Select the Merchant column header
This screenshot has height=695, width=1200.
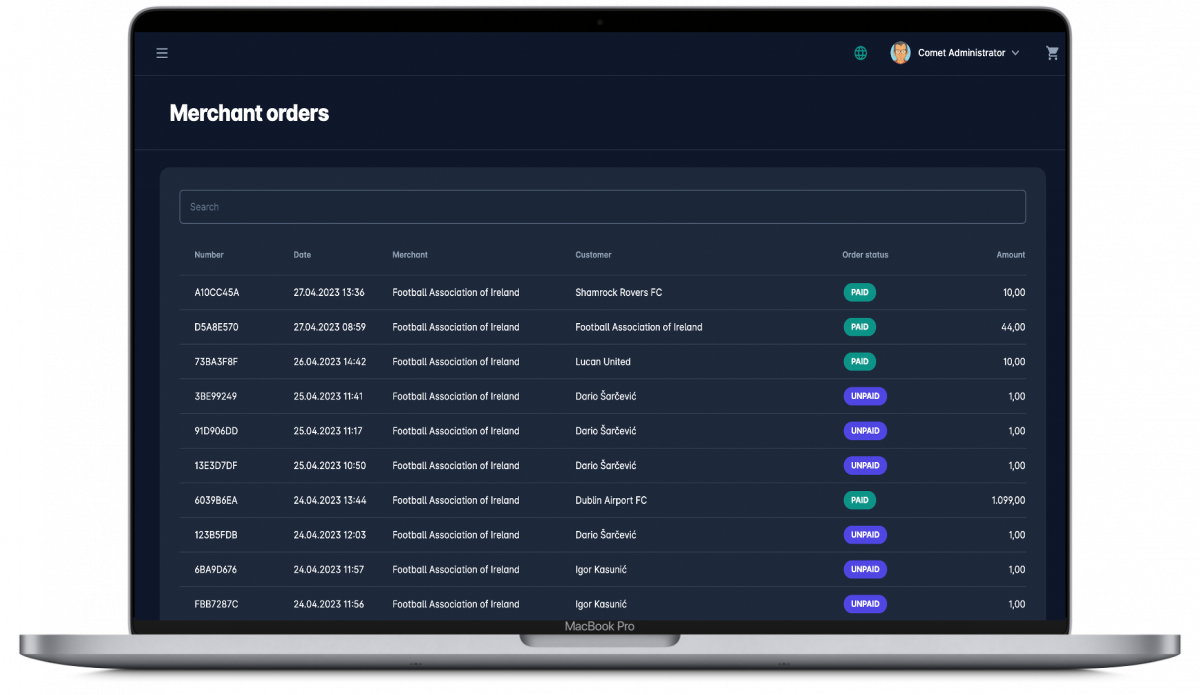tap(410, 255)
